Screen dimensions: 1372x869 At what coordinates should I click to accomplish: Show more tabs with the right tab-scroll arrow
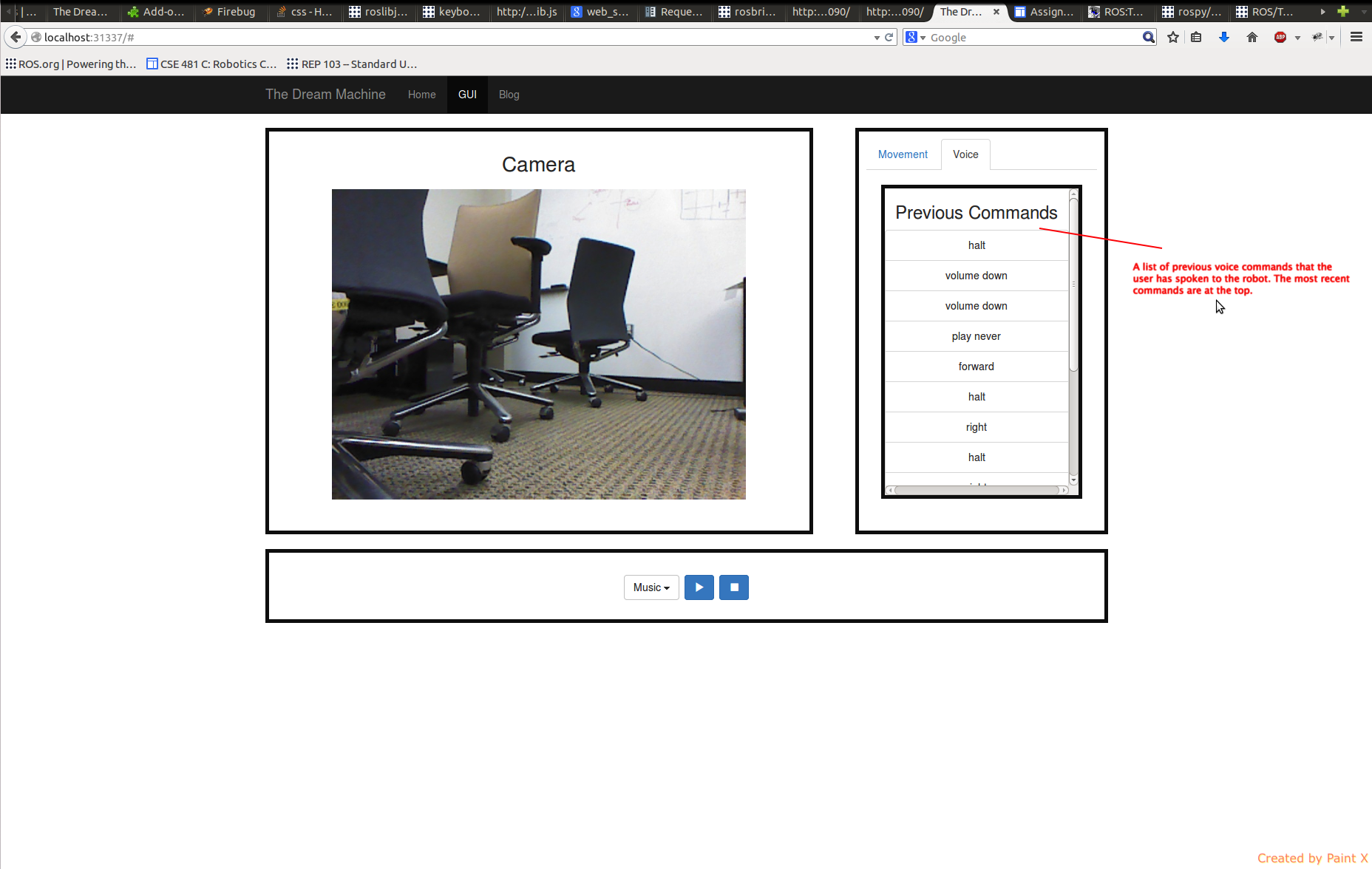click(1322, 11)
